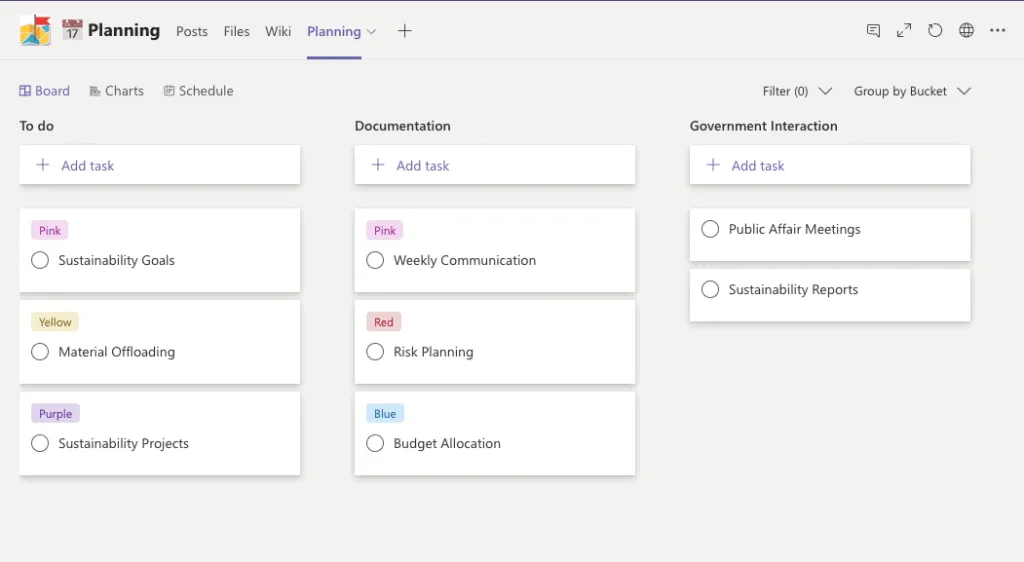
Task: Open the Sustainability Goals task title
Action: (x=116, y=260)
